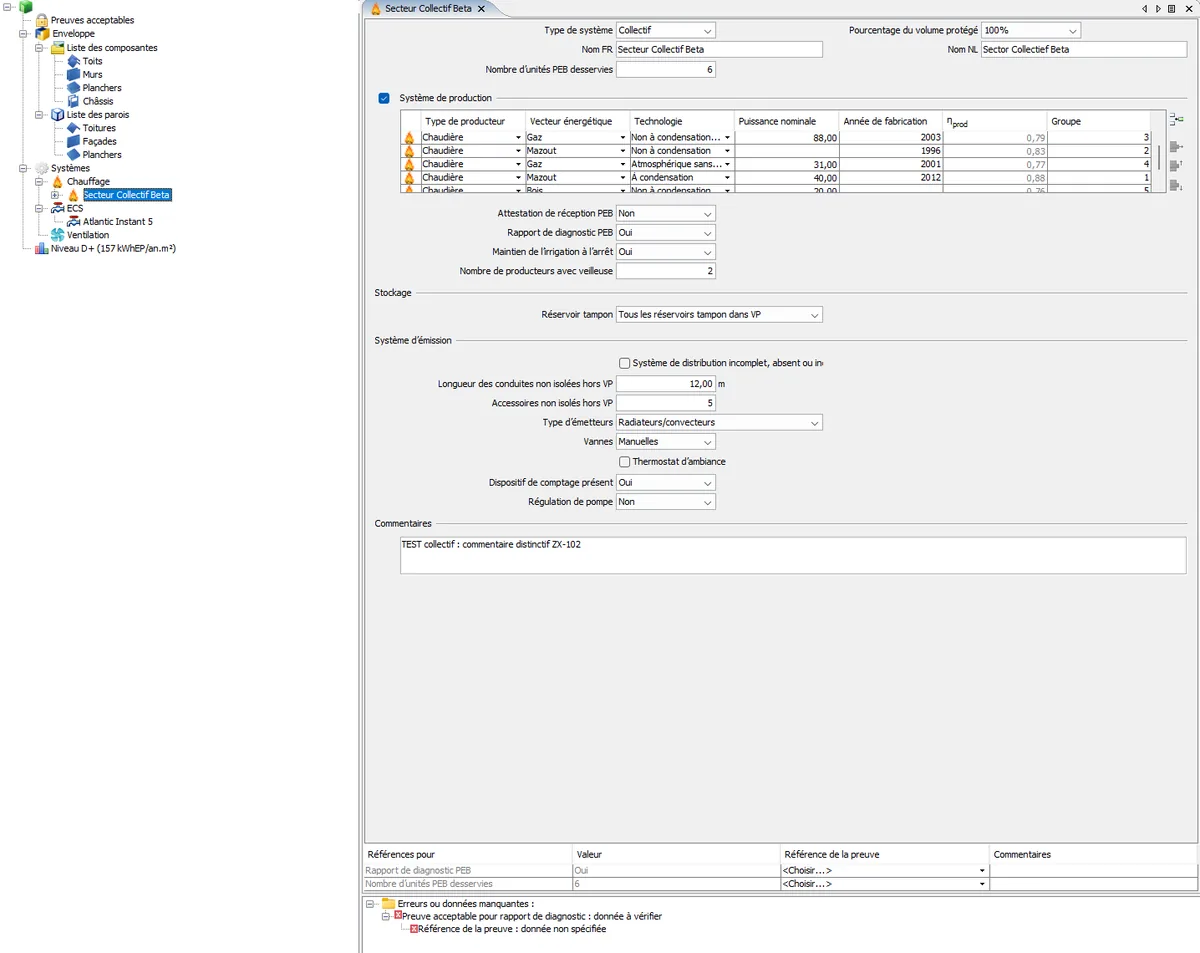Collapse the Erreurs ou données manquantes node

pyautogui.click(x=370, y=903)
